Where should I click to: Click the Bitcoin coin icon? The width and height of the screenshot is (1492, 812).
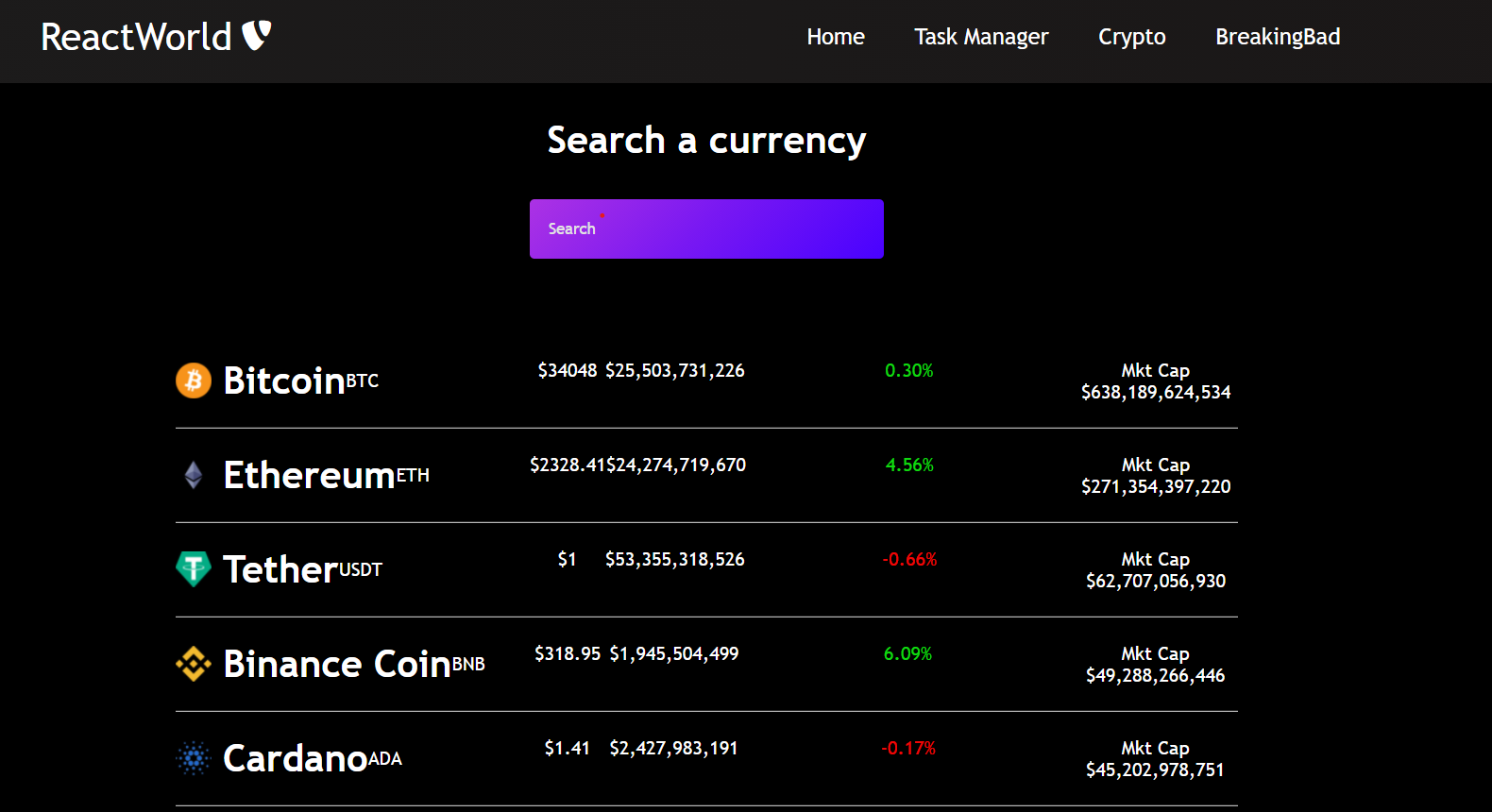194,381
